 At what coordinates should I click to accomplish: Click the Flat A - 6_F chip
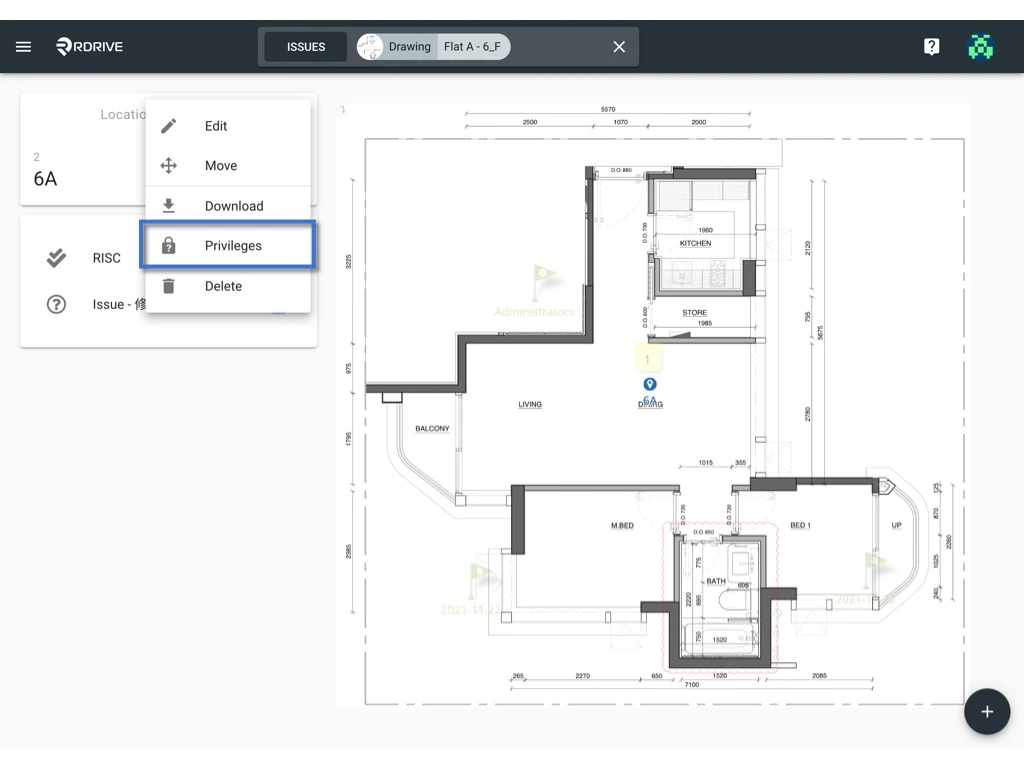point(473,46)
